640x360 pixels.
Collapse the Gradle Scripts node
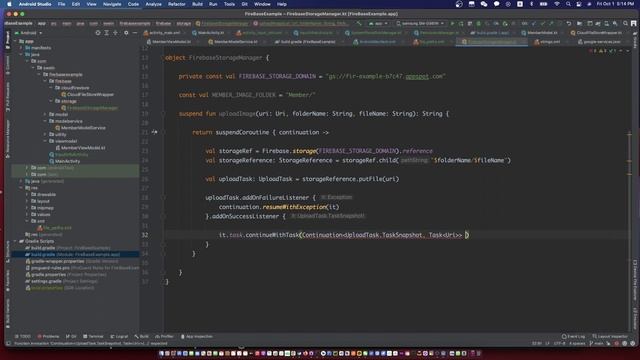pos(16,241)
